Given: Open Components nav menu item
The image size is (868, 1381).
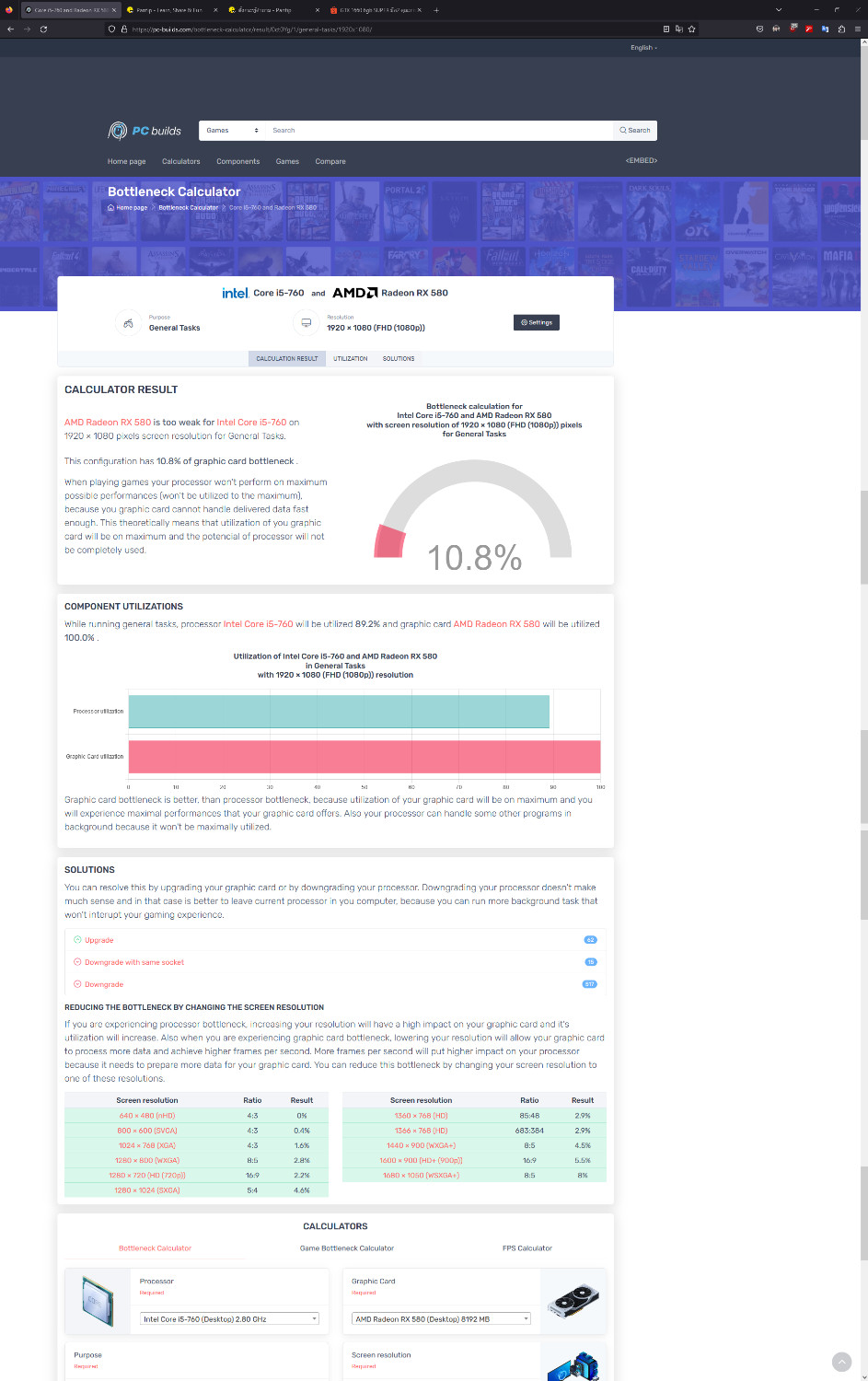Looking at the screenshot, I should [238, 161].
